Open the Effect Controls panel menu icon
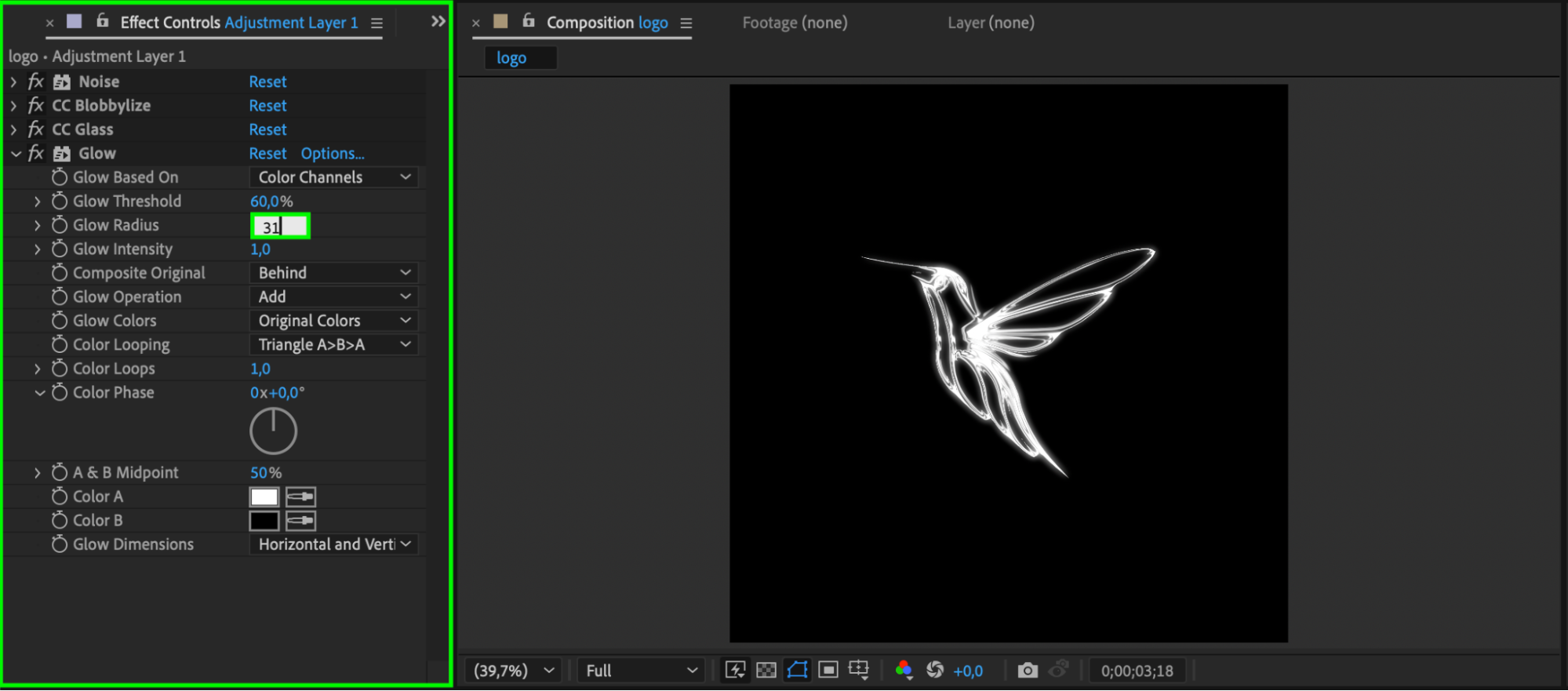 (x=377, y=24)
